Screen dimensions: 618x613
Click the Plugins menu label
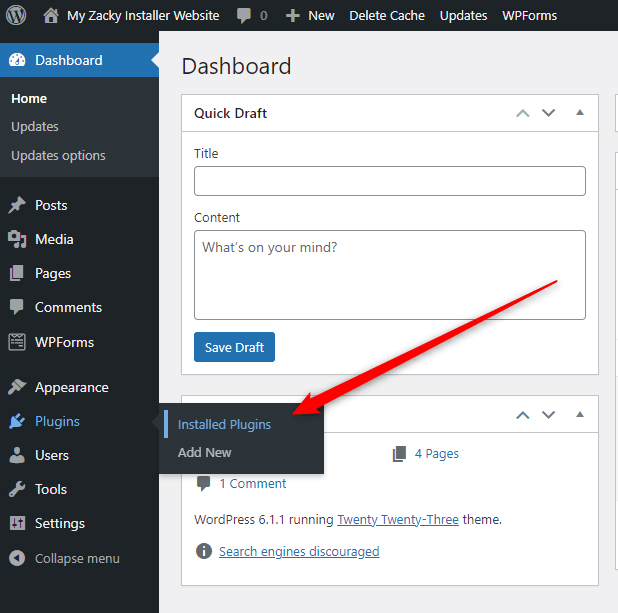pyautogui.click(x=57, y=421)
